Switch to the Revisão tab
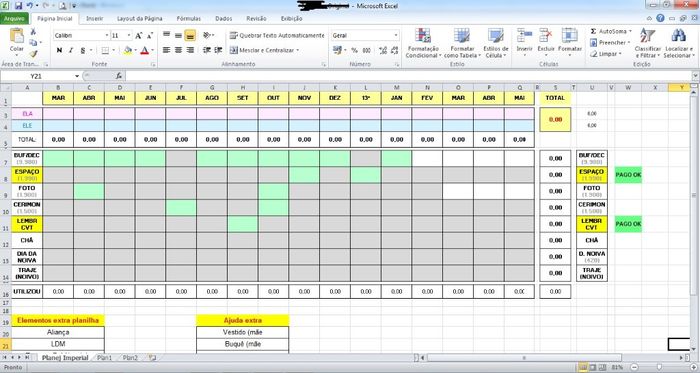 tap(256, 19)
